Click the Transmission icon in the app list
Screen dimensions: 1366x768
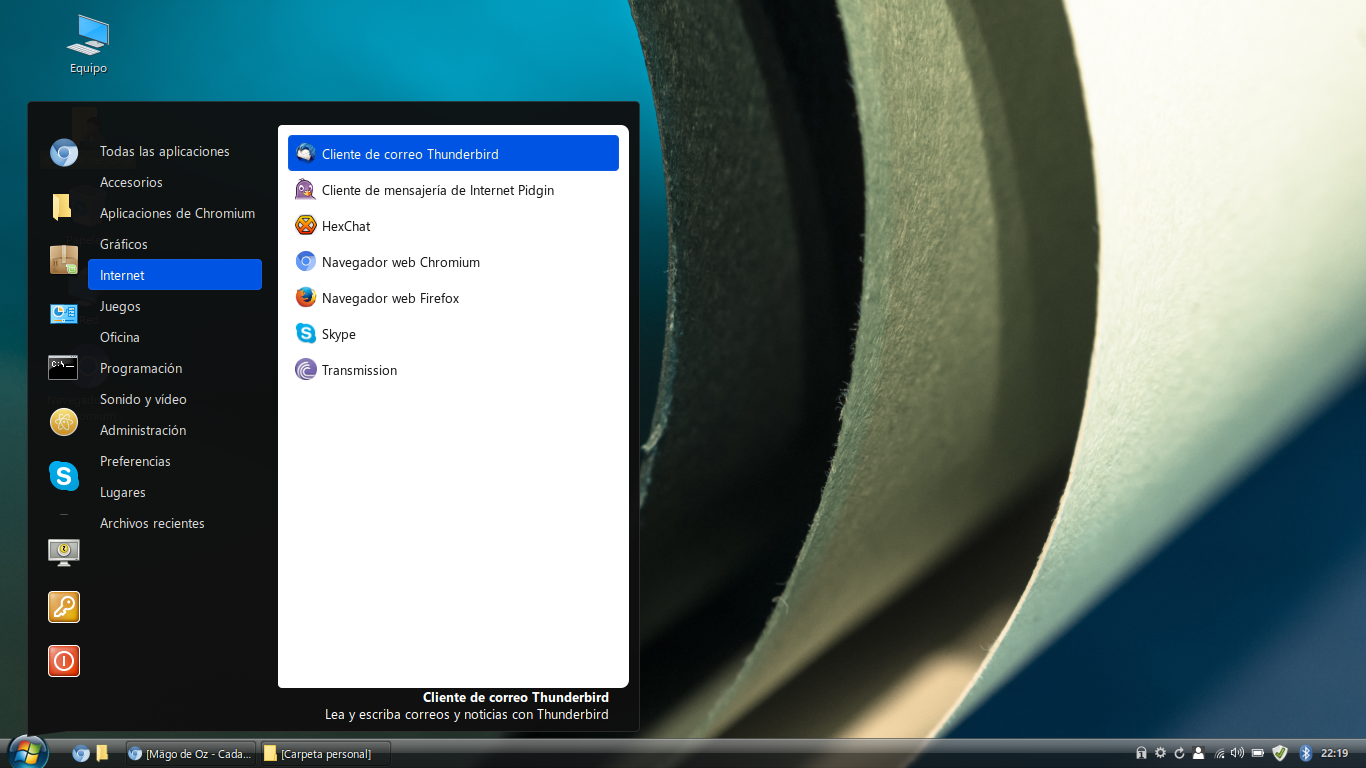click(306, 370)
